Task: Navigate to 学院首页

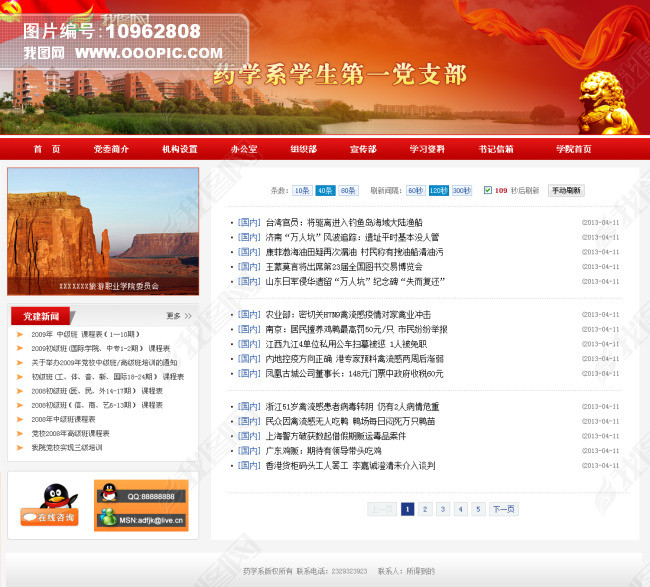Action: [x=574, y=149]
